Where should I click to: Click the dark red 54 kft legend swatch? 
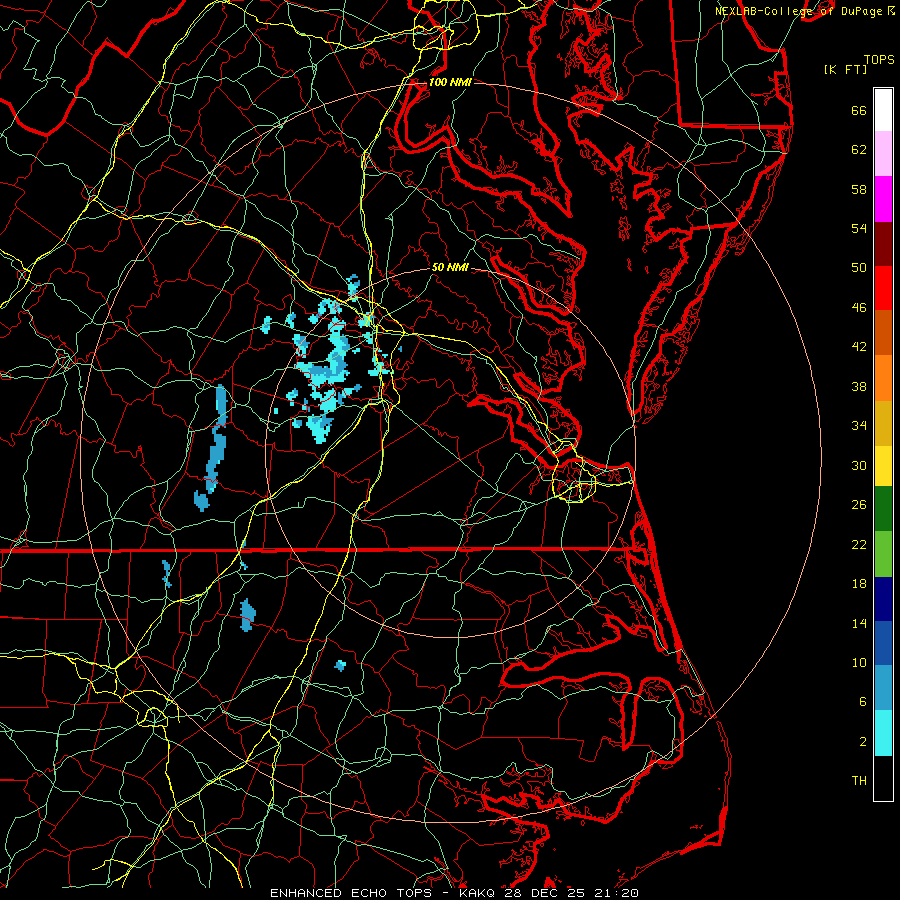[x=883, y=243]
